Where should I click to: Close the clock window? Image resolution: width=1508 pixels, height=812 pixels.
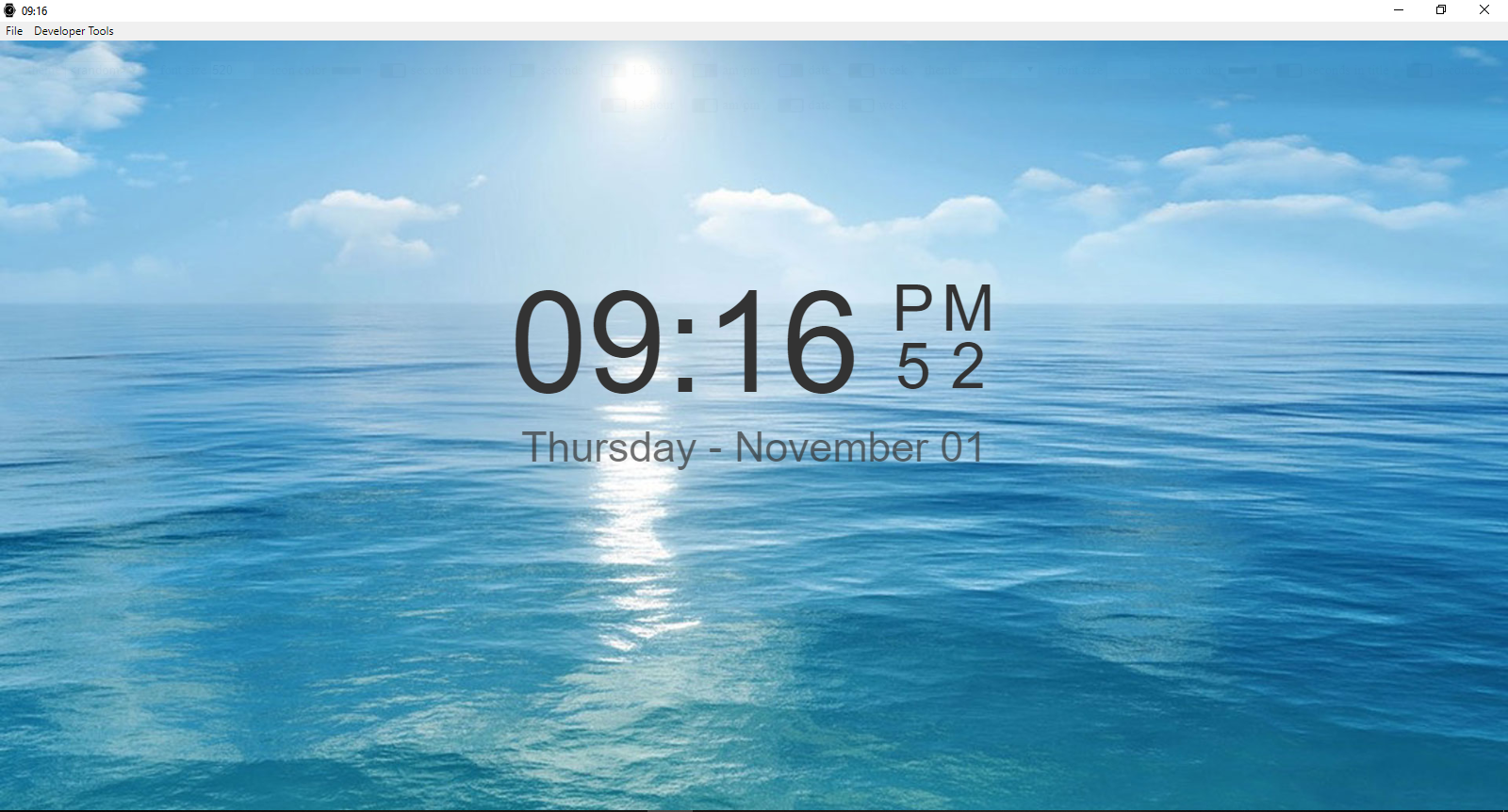coord(1484,10)
